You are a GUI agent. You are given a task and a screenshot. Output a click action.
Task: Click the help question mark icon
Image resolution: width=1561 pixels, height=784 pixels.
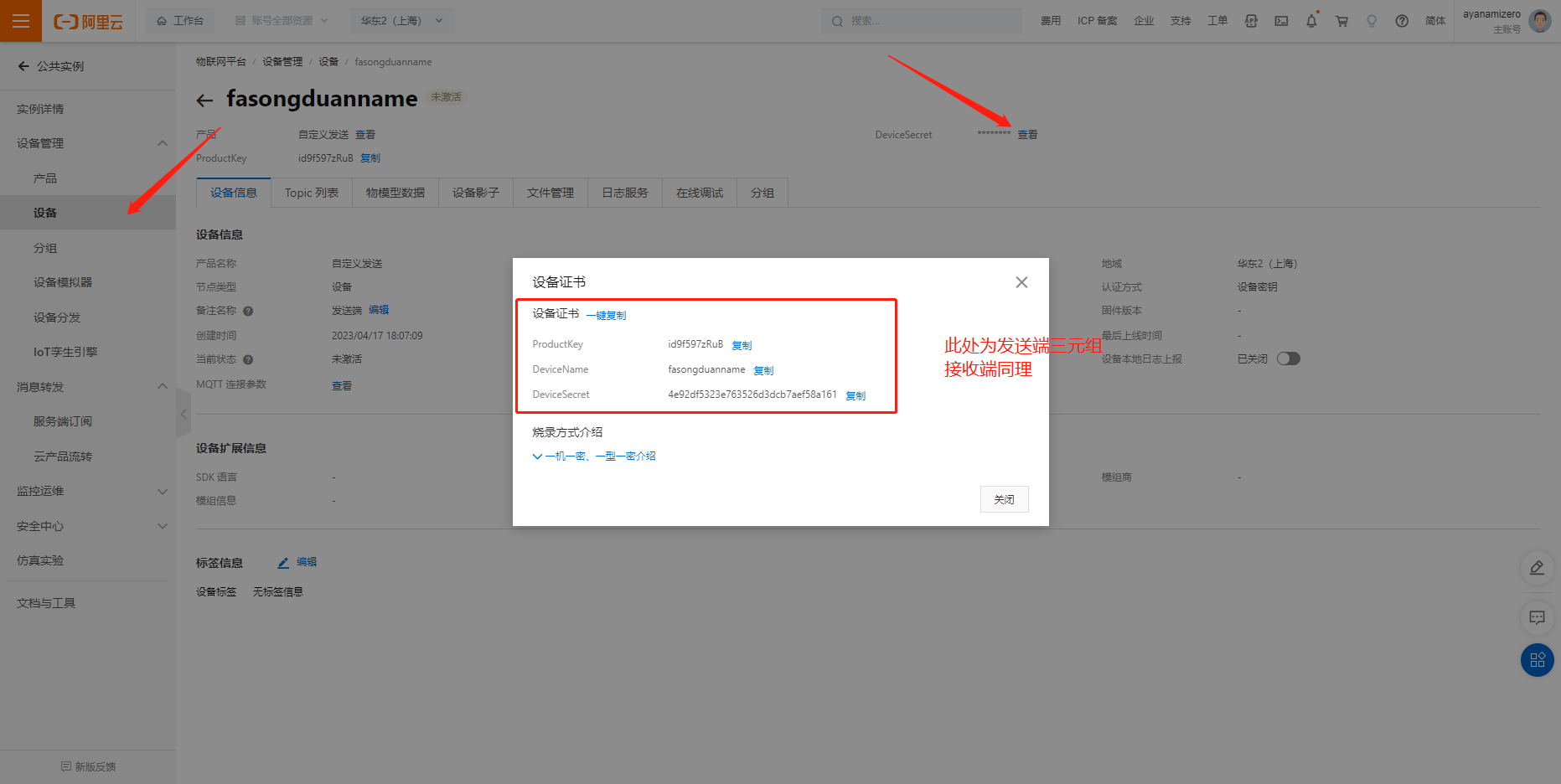[x=1402, y=21]
